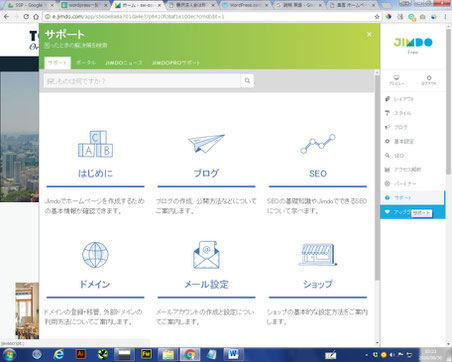Click the camera extension icon in toolbar

click(422, 16)
